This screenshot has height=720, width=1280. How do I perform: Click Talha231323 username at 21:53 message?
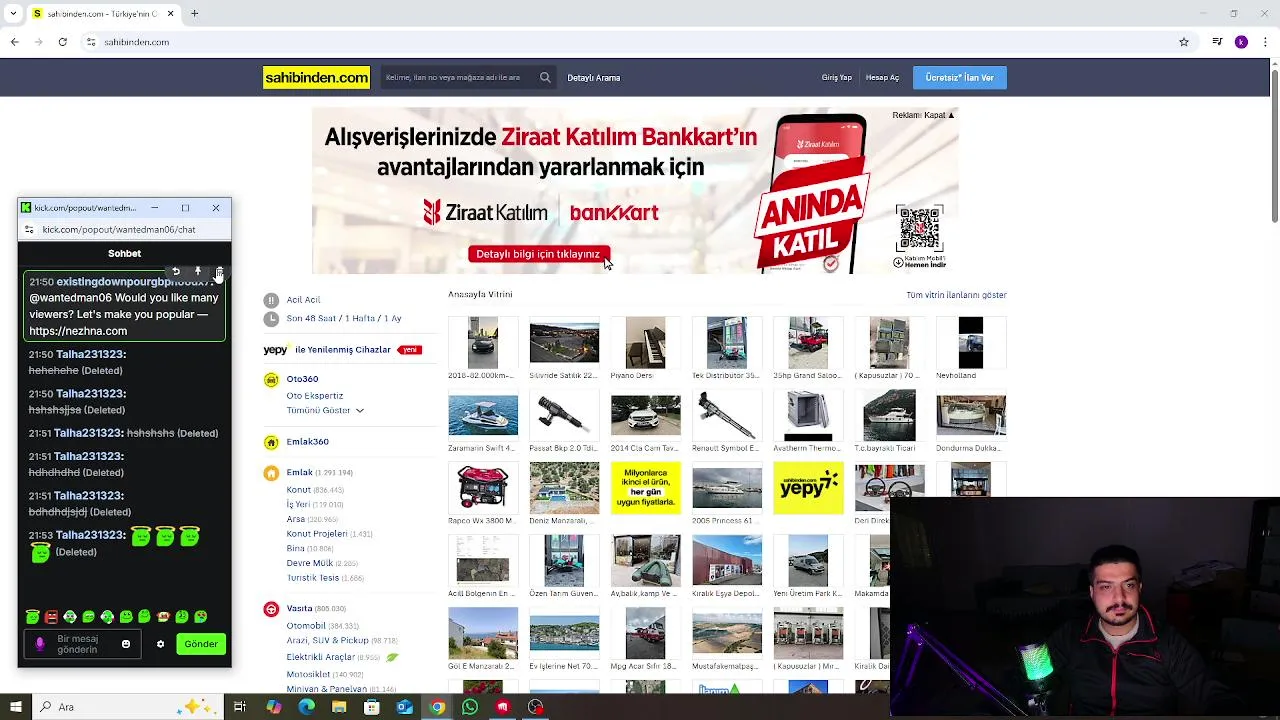(90, 536)
